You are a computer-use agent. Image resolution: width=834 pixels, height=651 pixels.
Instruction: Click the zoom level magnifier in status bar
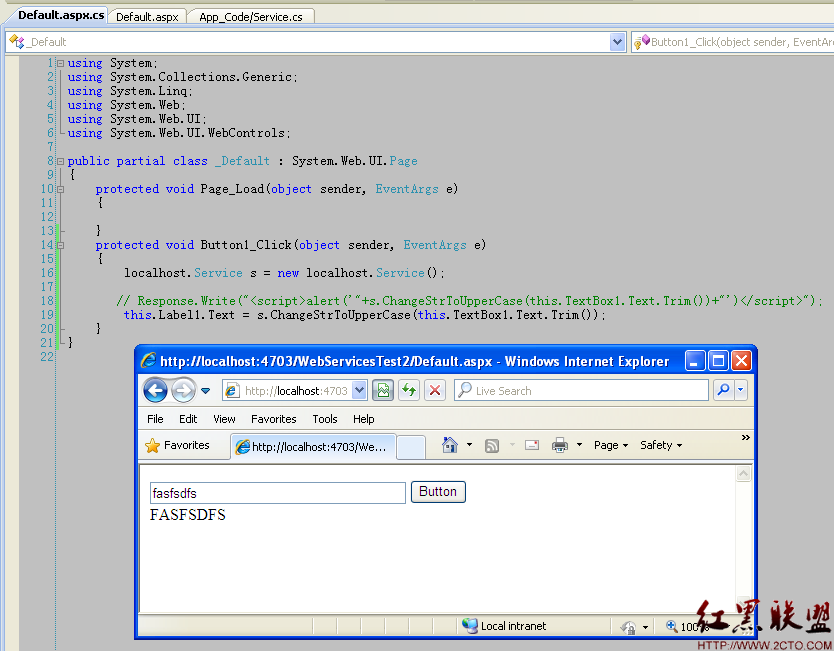tap(672, 626)
